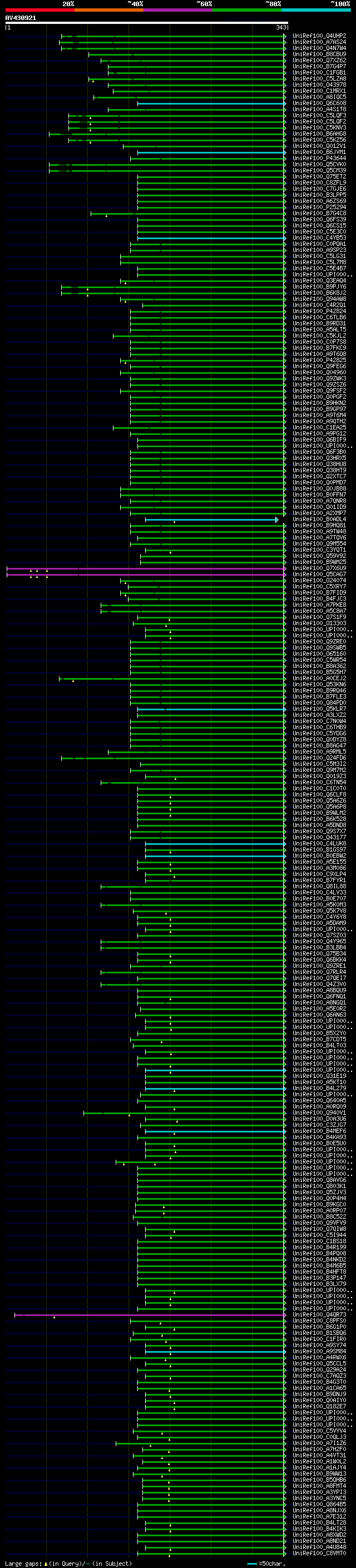Screen dimensions: 356x1568
Task: Click the UniRef100_Q864B5 label
Action: 319,1505
